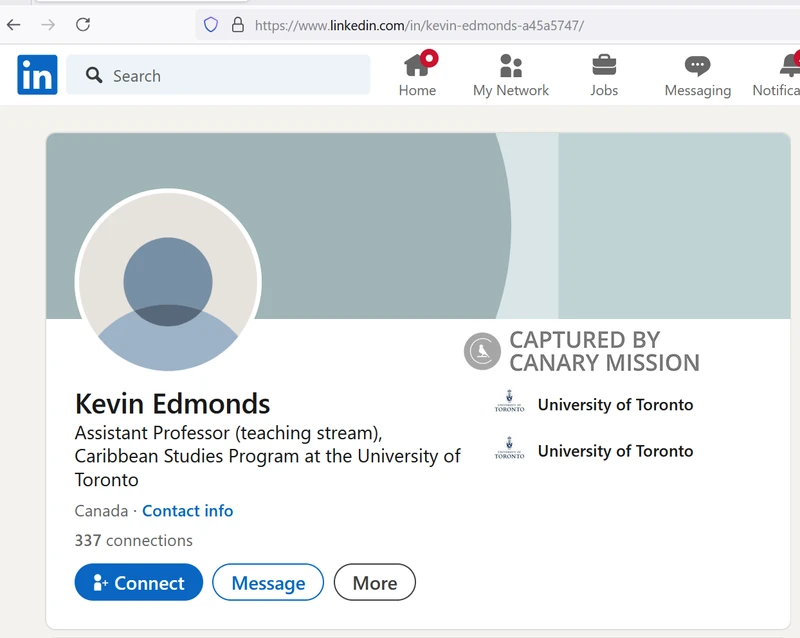Click the Canada location text
The height and width of the screenshot is (638, 800).
(101, 511)
